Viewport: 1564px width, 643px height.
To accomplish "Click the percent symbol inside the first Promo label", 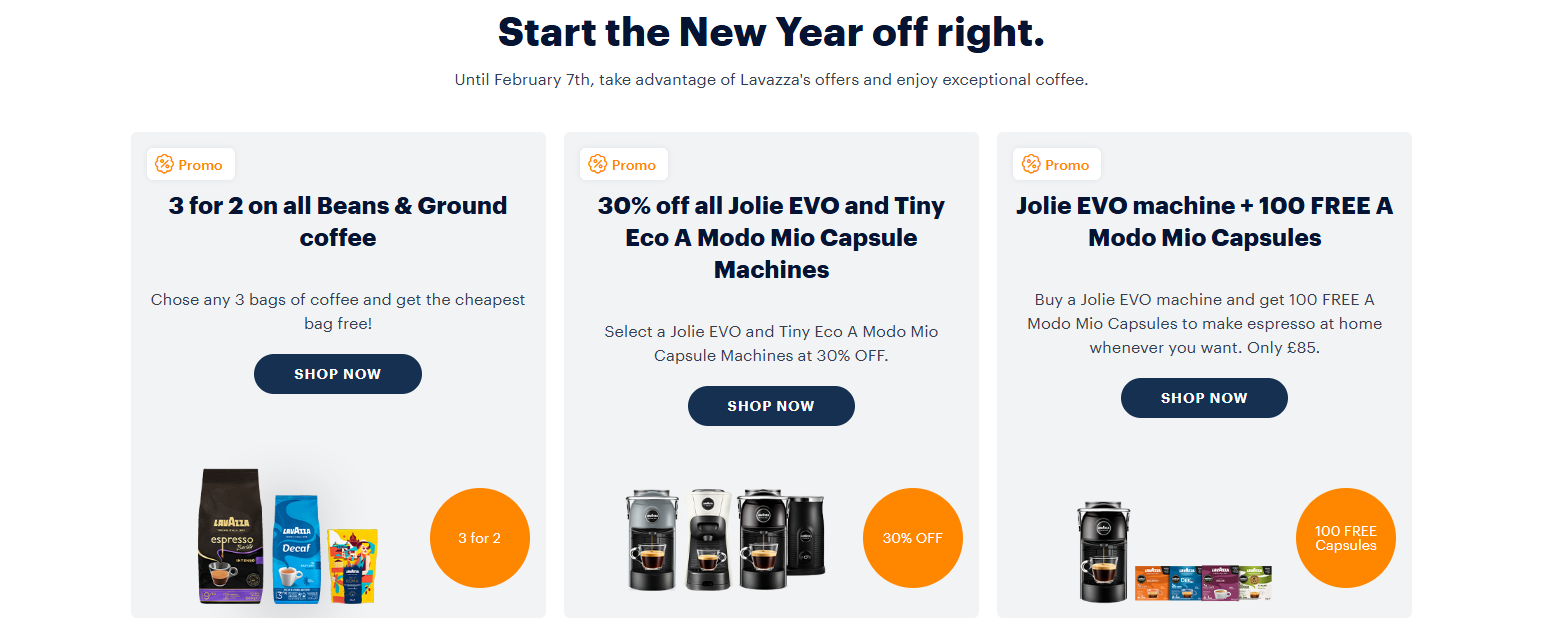I will 163,163.
